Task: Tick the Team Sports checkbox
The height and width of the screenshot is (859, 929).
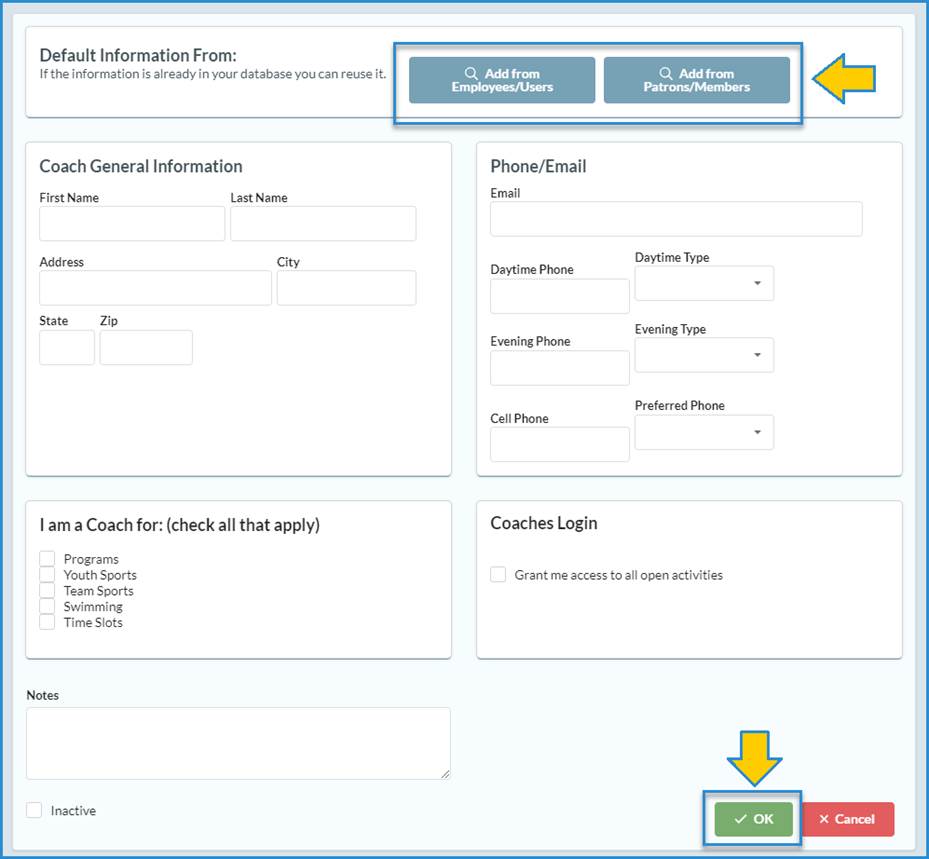Action: coord(47,591)
